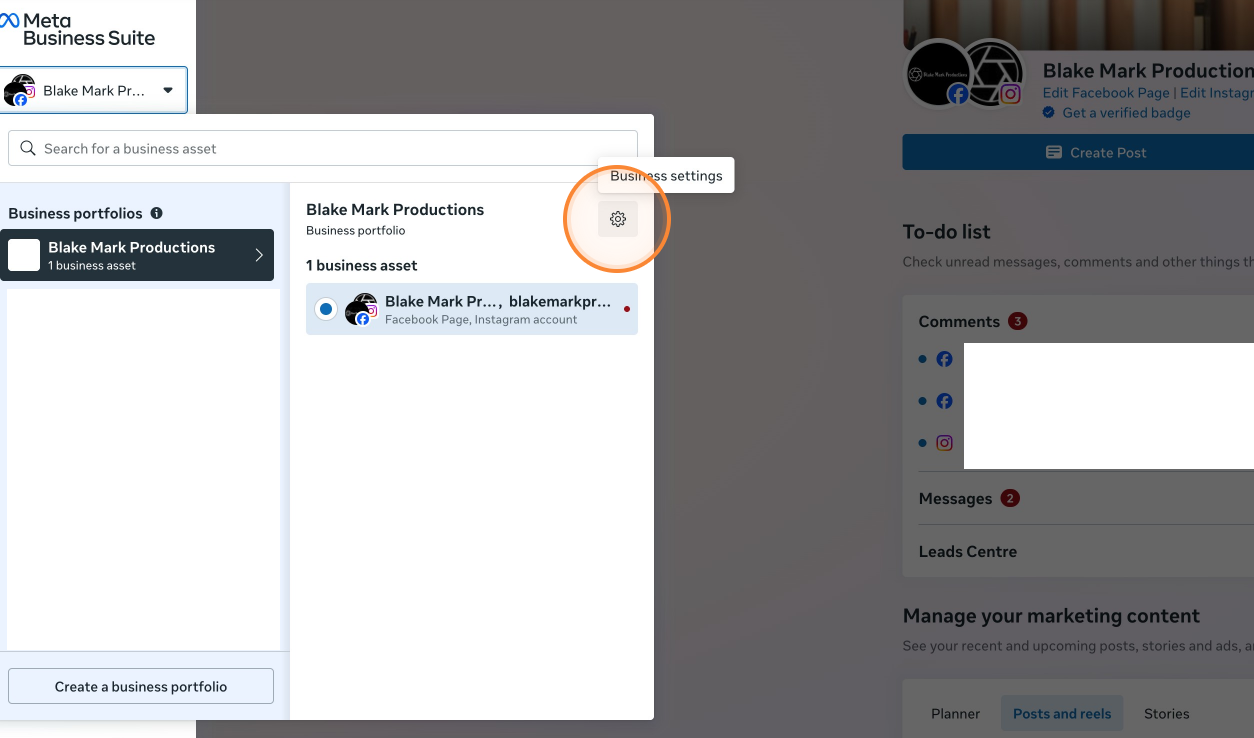1254x738 pixels.
Task: Switch to the Stories tab
Action: click(1166, 713)
